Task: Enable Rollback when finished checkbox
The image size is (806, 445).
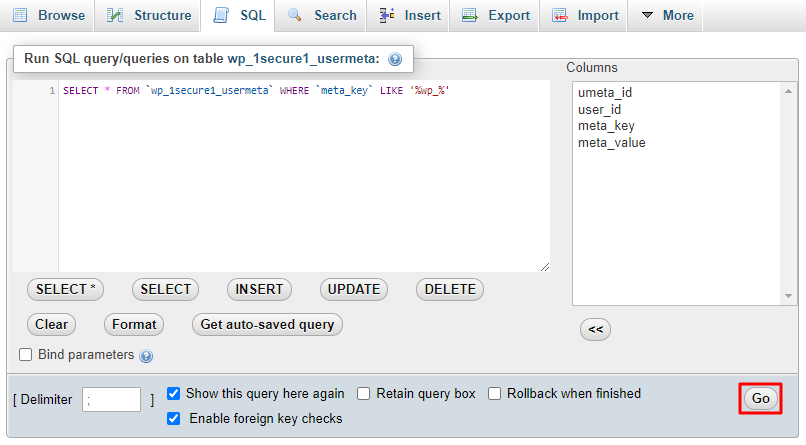Action: click(x=494, y=394)
